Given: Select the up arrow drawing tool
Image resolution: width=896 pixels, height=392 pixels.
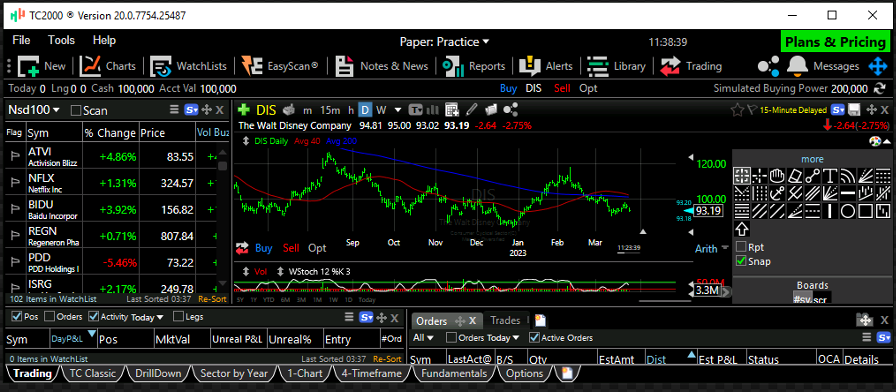Looking at the screenshot, I should pyautogui.click(x=742, y=229).
